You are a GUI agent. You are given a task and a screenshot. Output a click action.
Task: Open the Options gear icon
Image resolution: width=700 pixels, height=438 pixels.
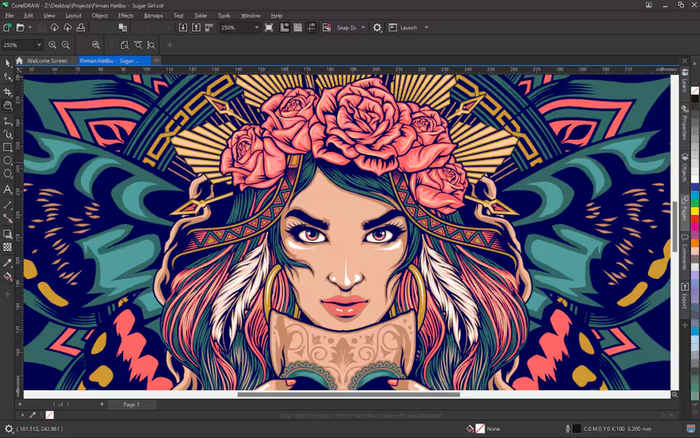click(377, 28)
